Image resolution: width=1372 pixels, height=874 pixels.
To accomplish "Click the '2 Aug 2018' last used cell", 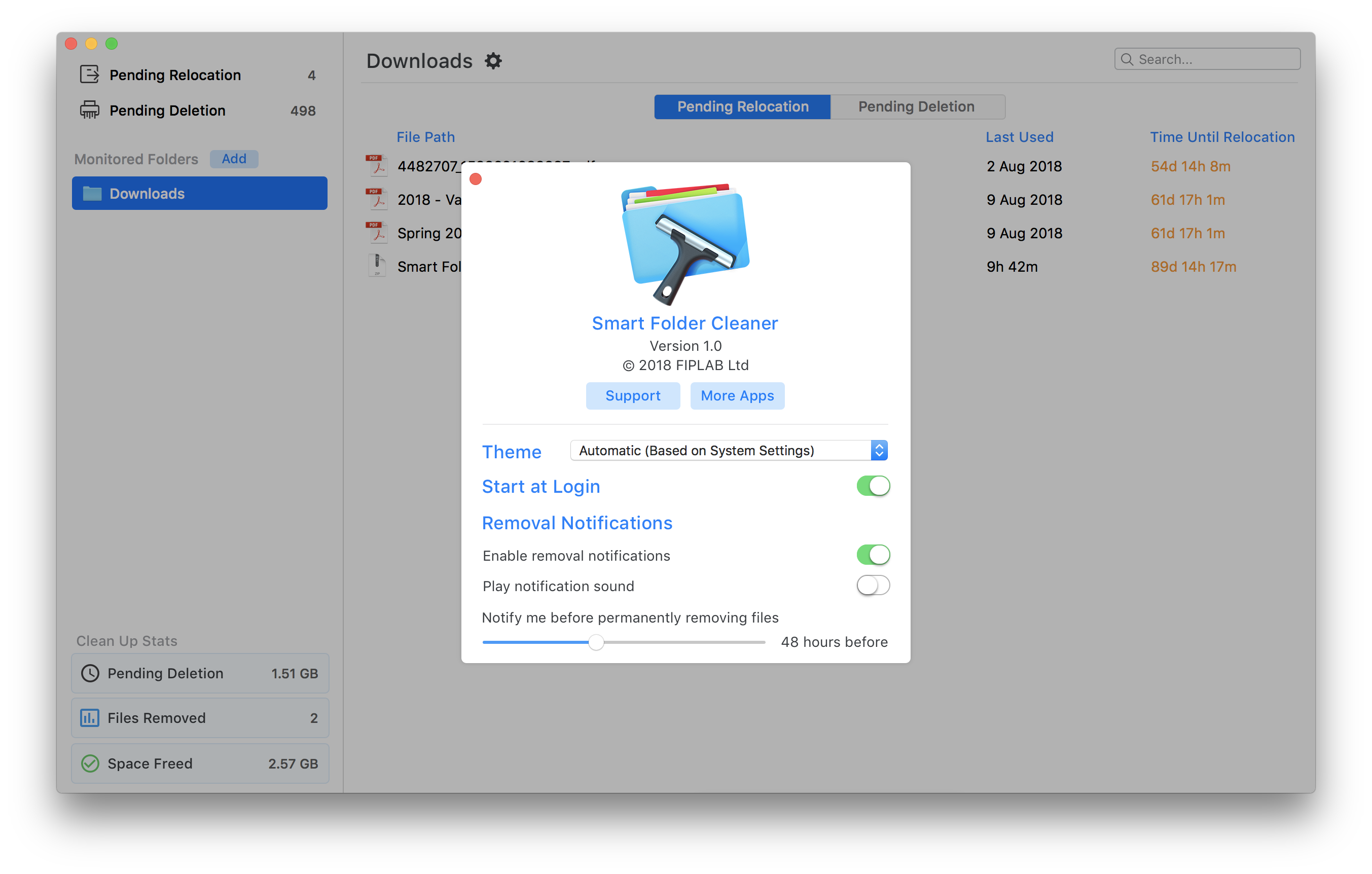I will [1024, 166].
